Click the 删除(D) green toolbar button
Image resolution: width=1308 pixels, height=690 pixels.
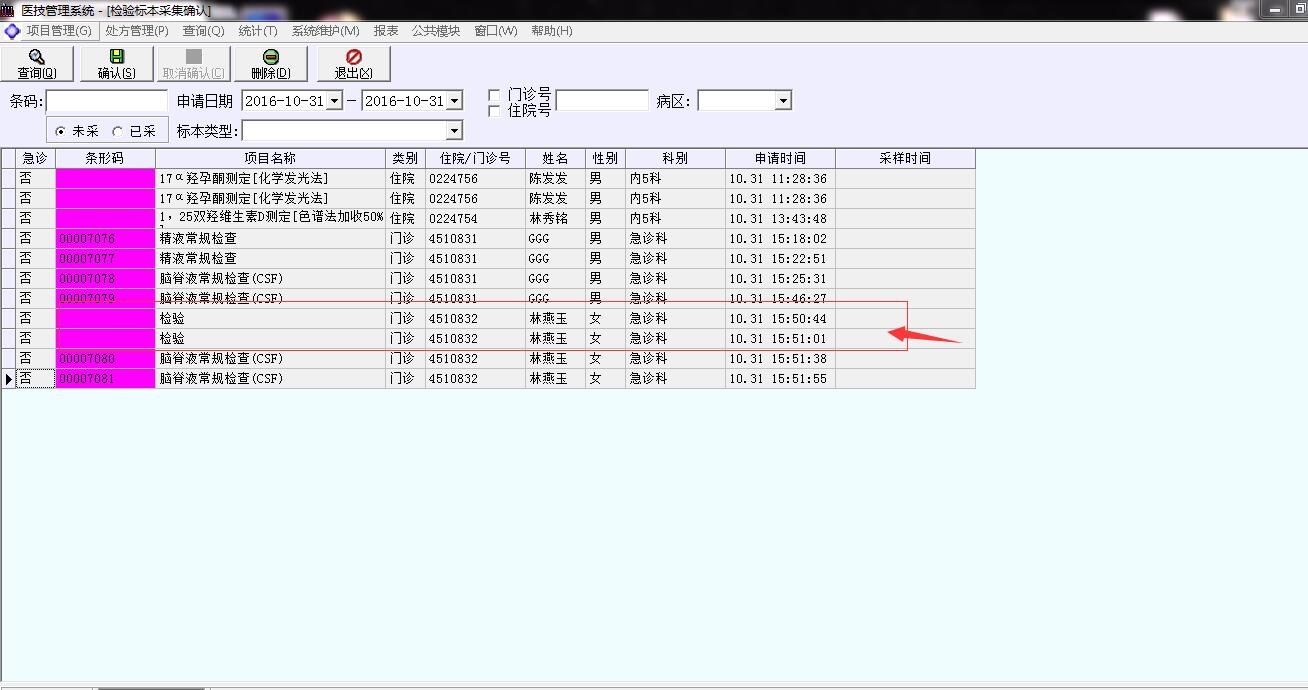(271, 64)
